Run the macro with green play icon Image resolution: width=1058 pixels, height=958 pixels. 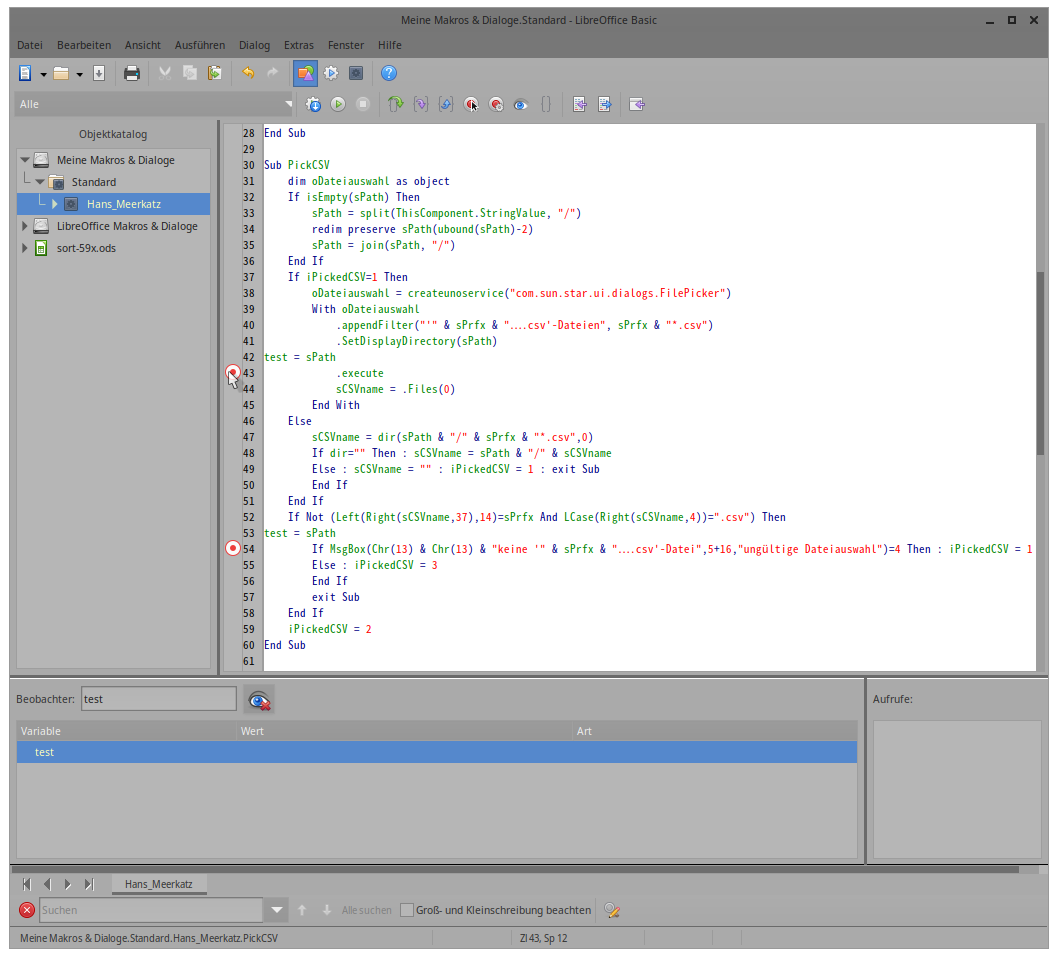click(338, 105)
